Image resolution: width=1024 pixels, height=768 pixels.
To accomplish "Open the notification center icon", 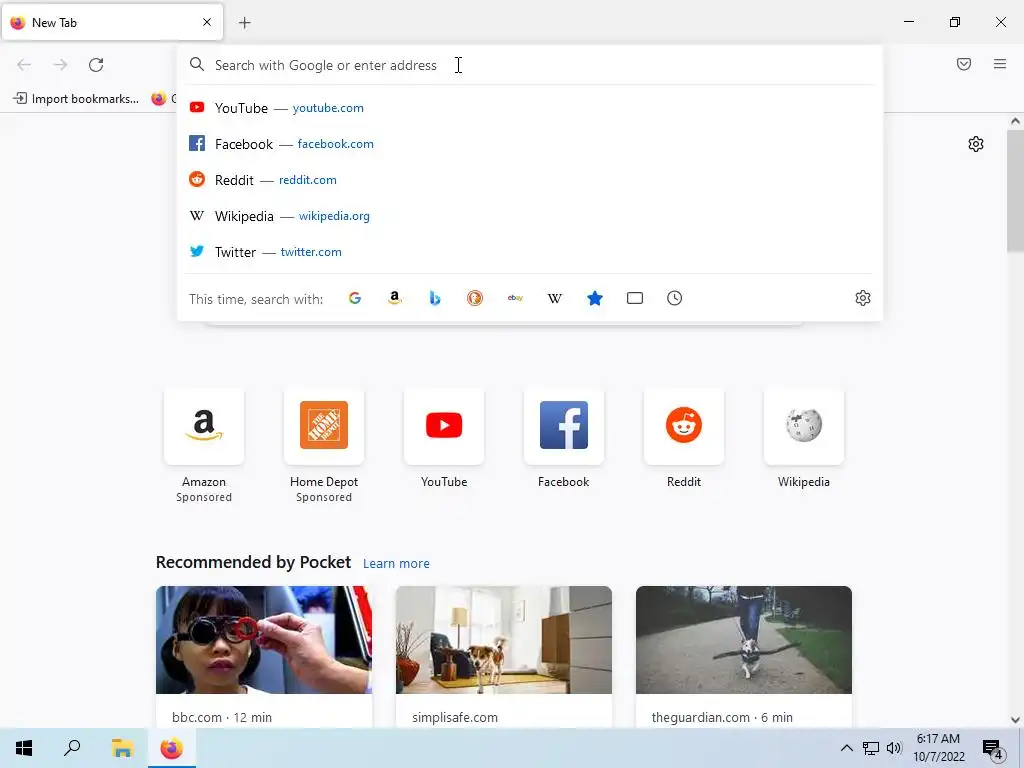I will click(993, 749).
